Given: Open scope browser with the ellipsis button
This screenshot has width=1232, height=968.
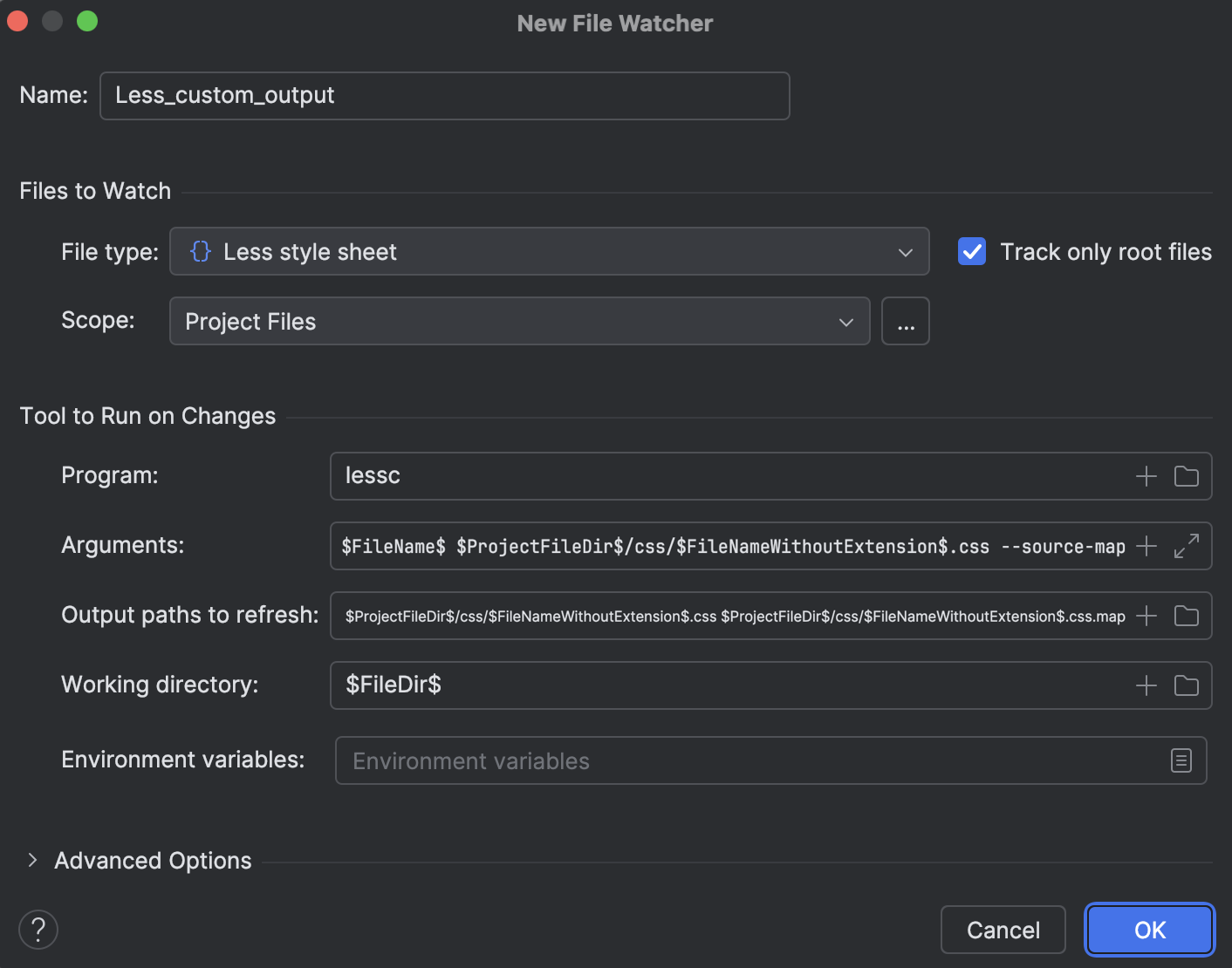Looking at the screenshot, I should tap(905, 321).
